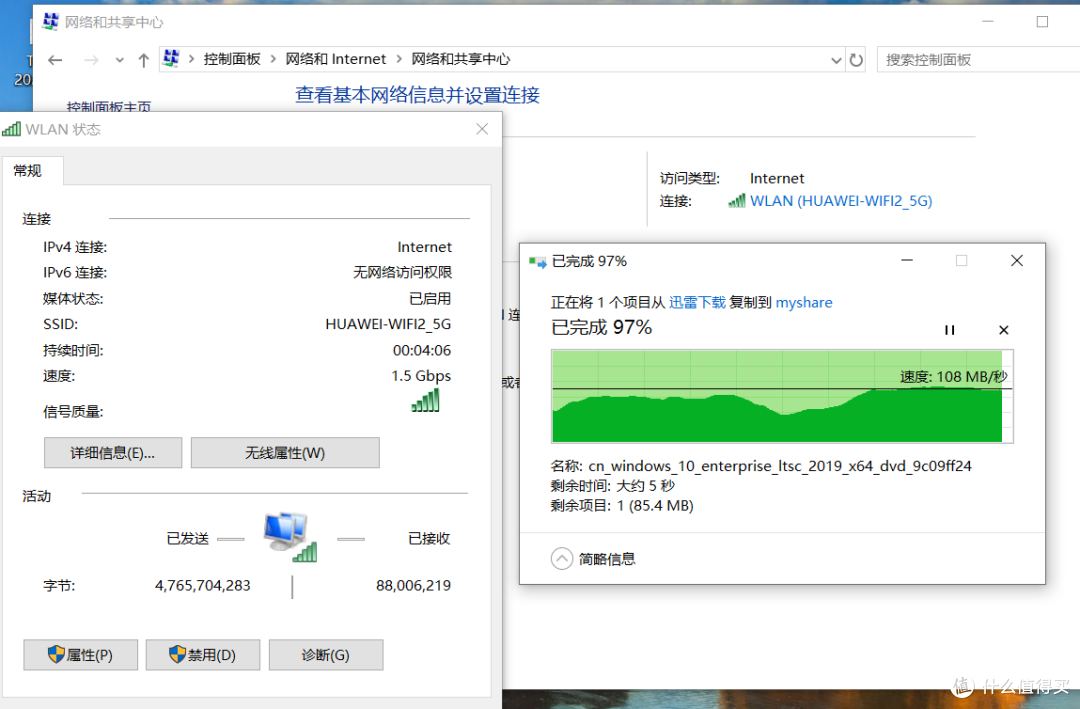Open WLAN (HUAWEI-WIFI2_5G) connection link
This screenshot has width=1080, height=709.
point(841,201)
